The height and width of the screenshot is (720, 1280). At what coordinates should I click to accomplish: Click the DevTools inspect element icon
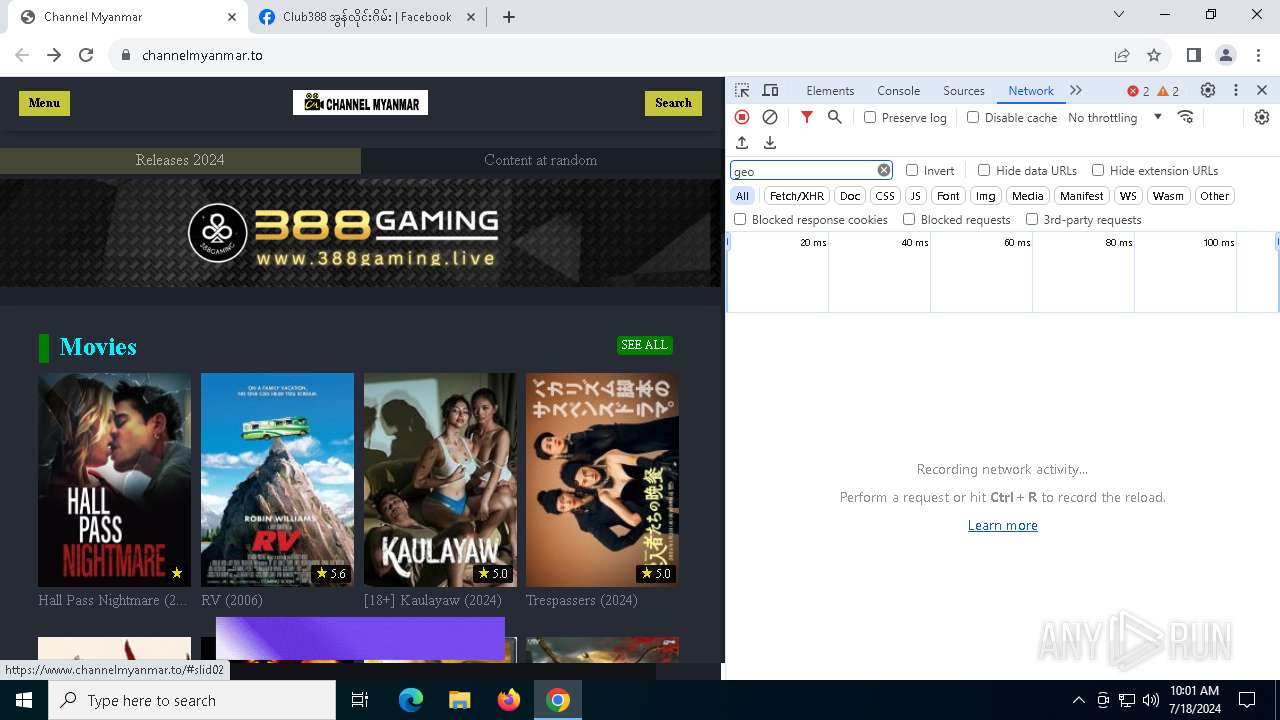pyautogui.click(x=742, y=90)
